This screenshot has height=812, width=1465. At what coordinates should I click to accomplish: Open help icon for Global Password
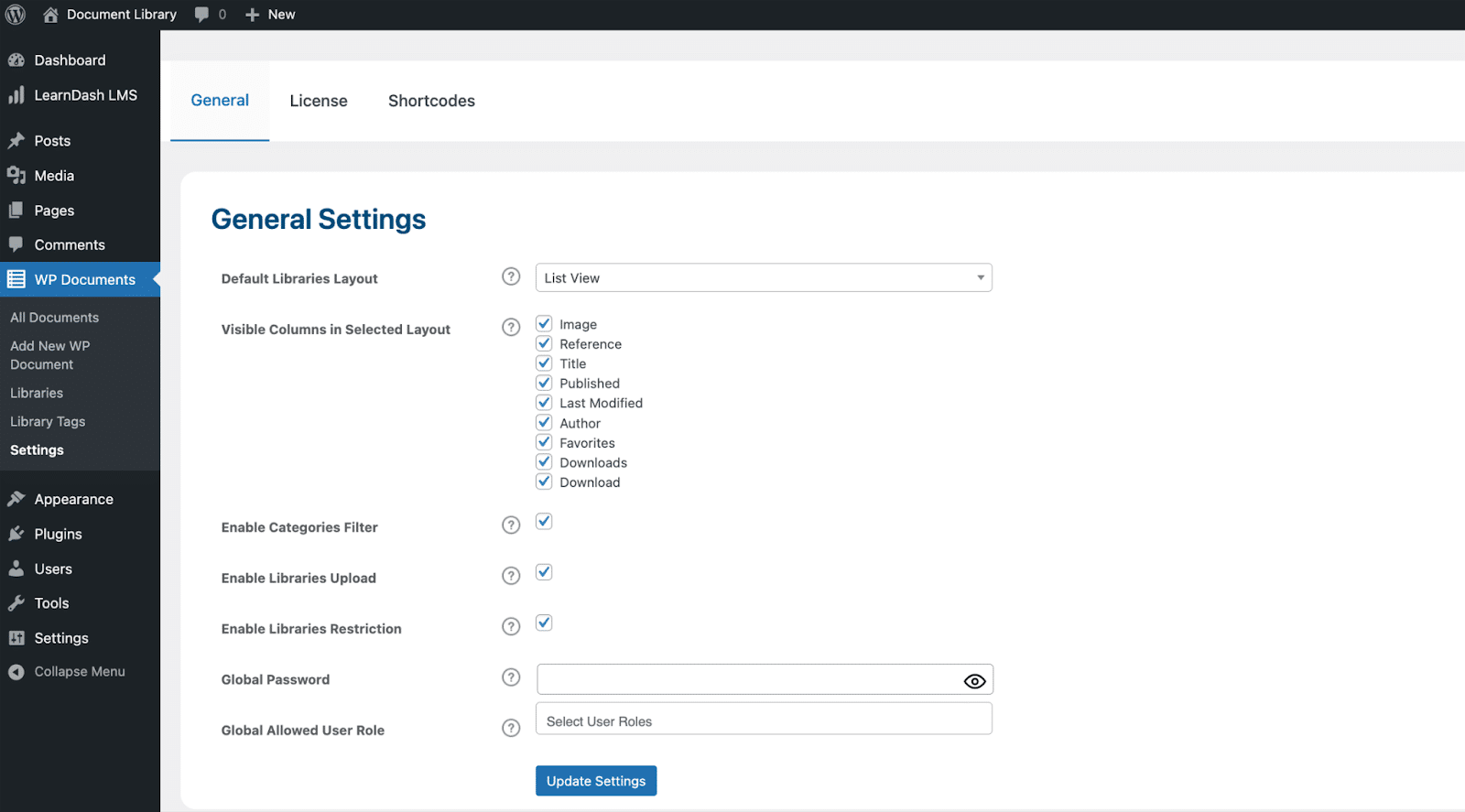(x=511, y=677)
